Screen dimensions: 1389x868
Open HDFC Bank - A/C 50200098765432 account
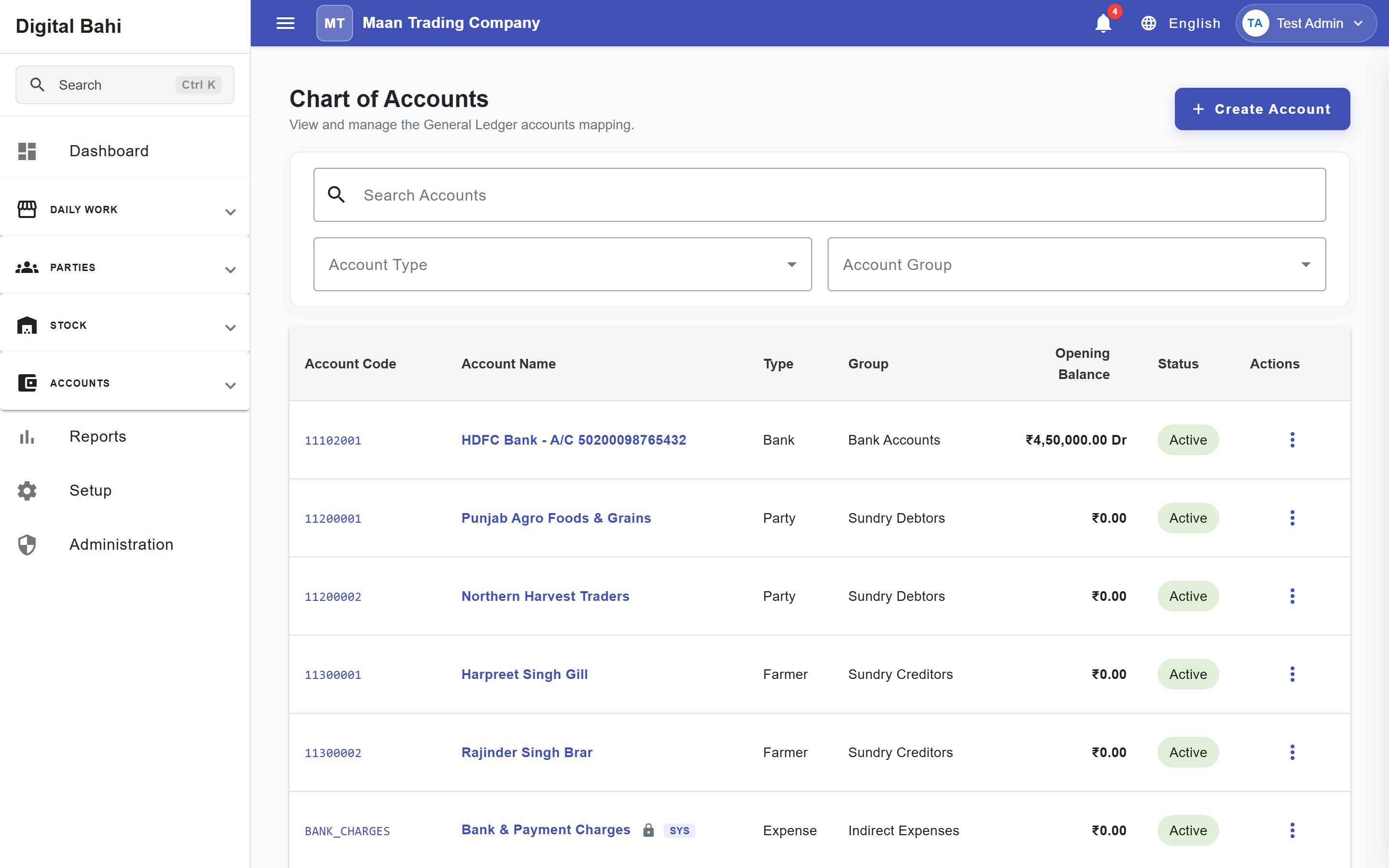[x=573, y=440]
